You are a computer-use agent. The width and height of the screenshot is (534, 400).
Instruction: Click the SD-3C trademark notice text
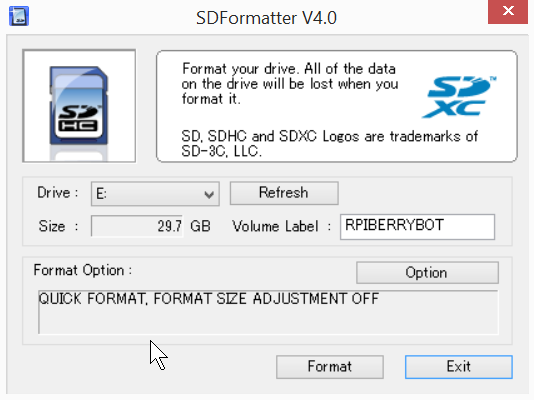pos(329,144)
